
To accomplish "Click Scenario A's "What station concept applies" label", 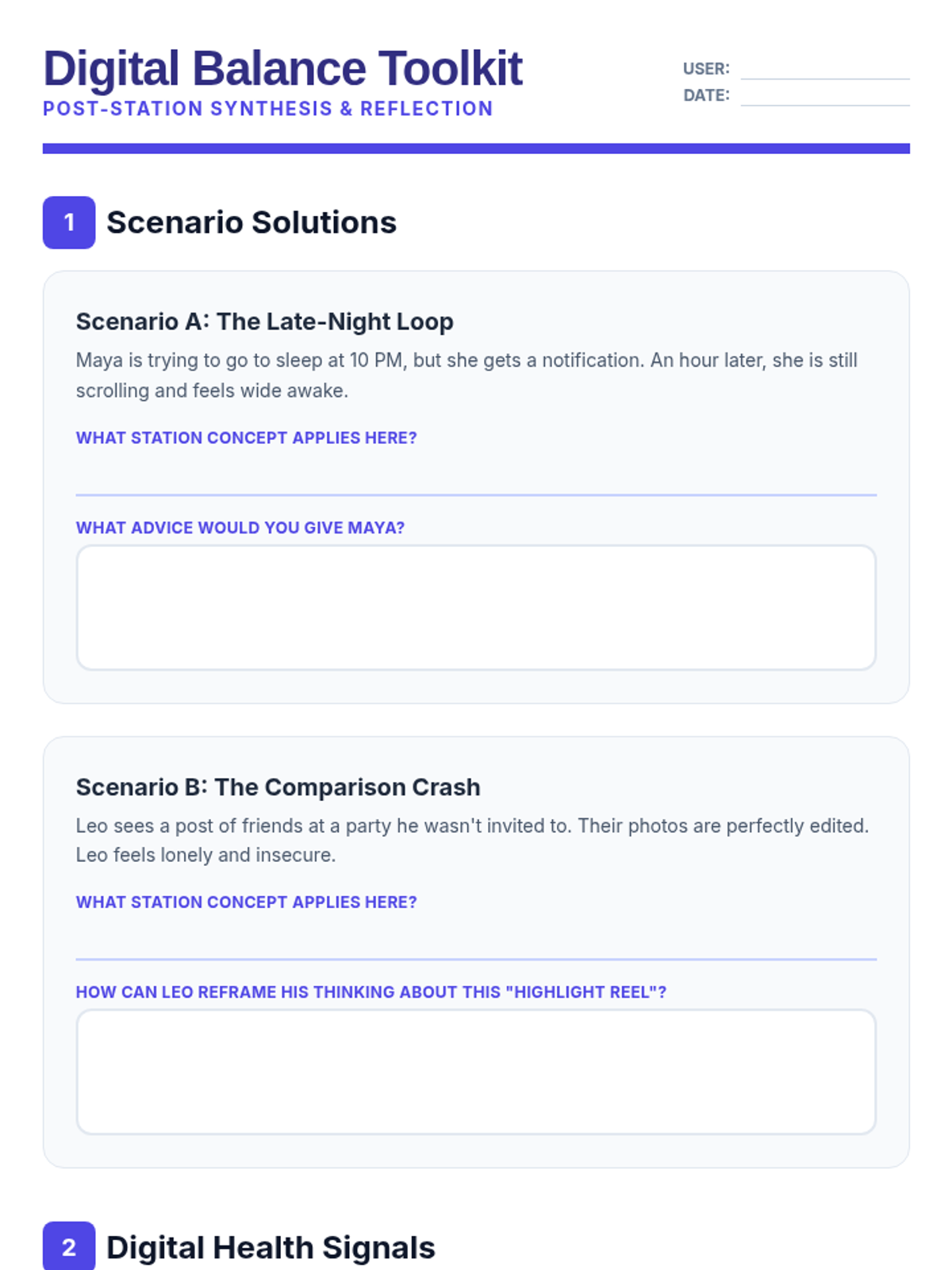I will click(247, 438).
